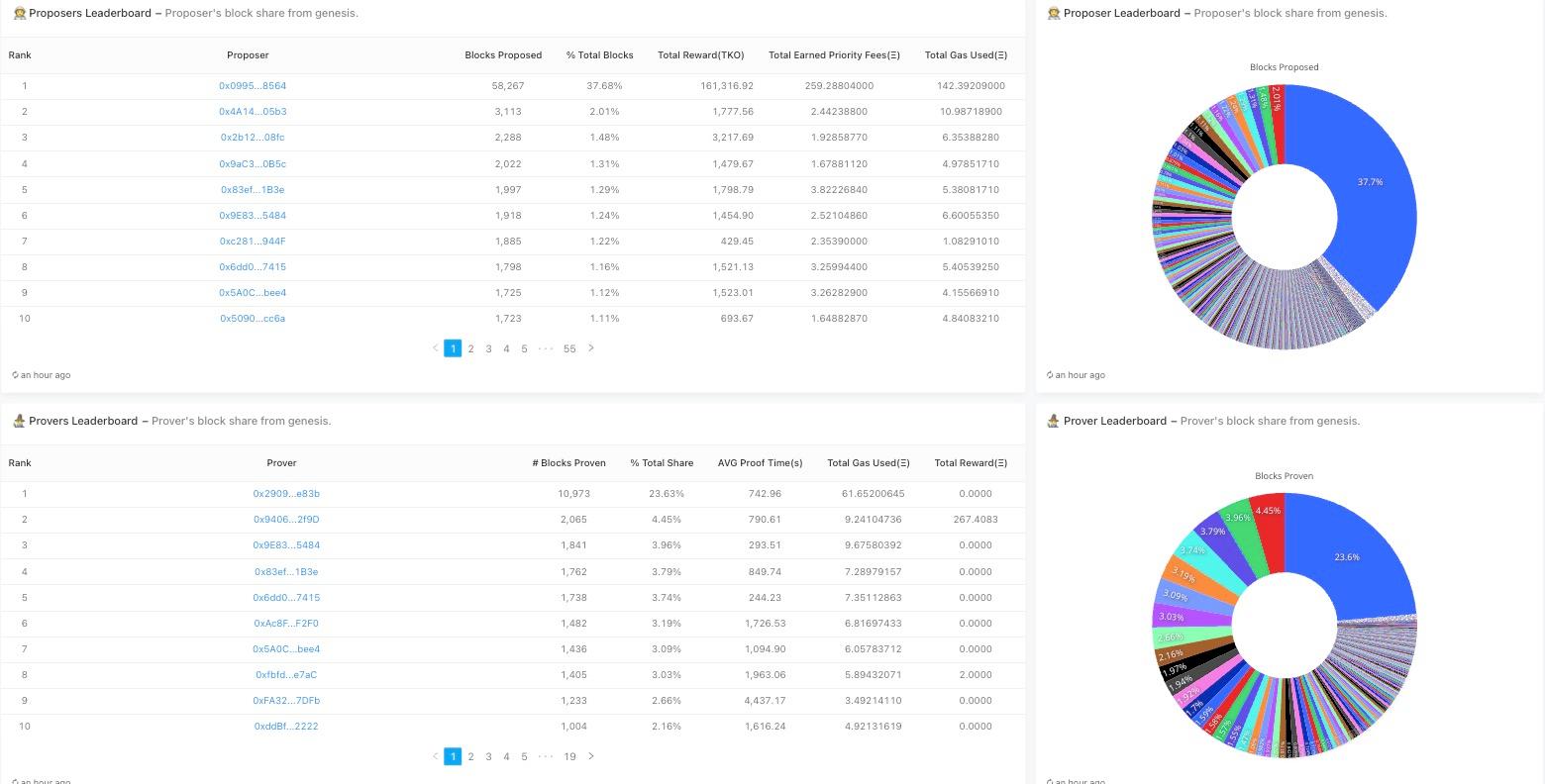1545x784 pixels.
Task: Open proposer address 0x5A0C...bee4
Action: pos(253,293)
